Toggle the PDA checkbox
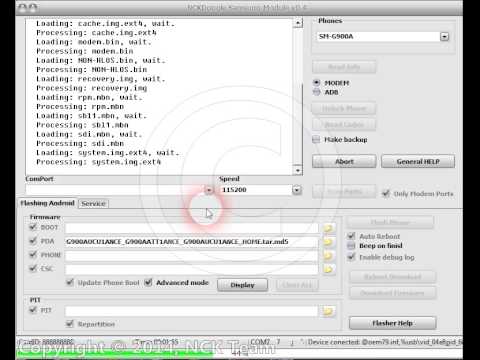480x360 pixels. 33,241
